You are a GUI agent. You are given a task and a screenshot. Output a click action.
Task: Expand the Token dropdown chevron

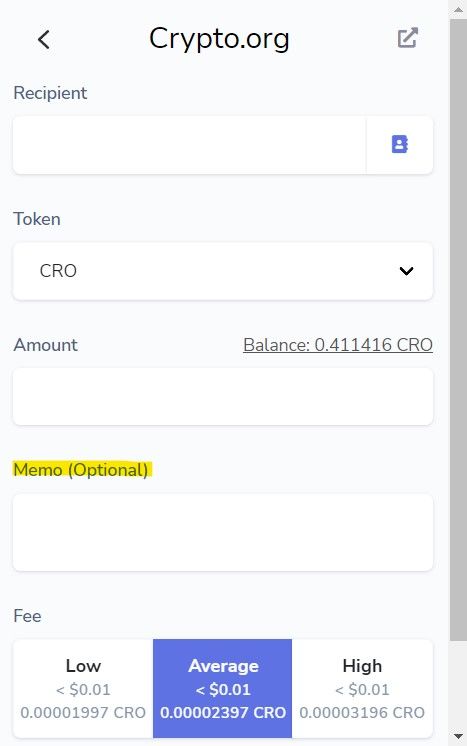(406, 271)
